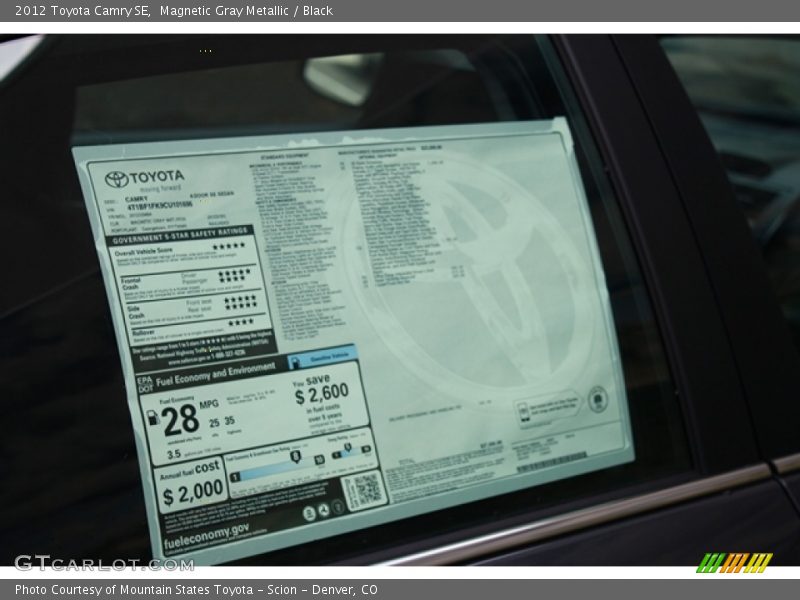
Task: Select the black fuel pump icon
Action: coord(152,418)
